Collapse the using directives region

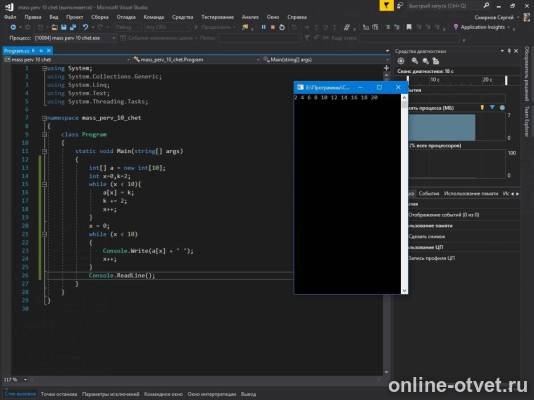click(45, 68)
